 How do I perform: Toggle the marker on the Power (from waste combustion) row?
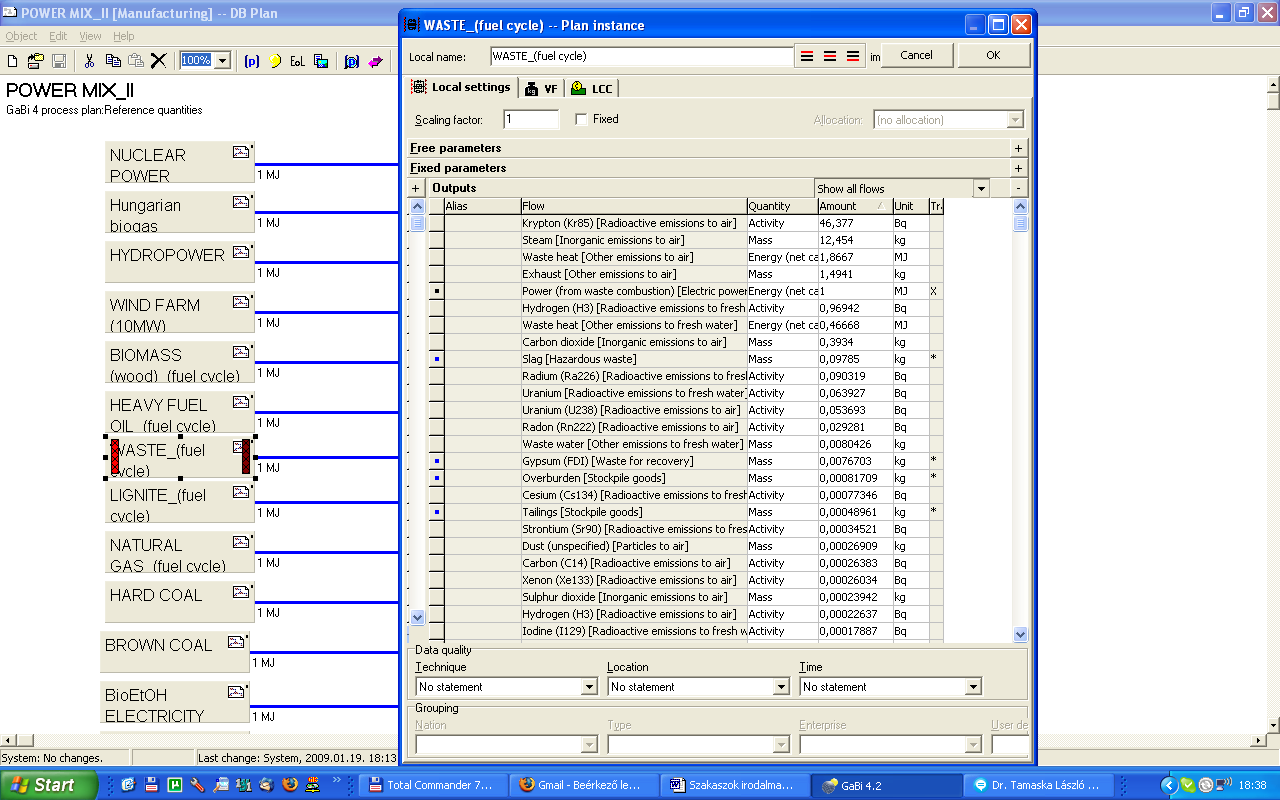[437, 291]
